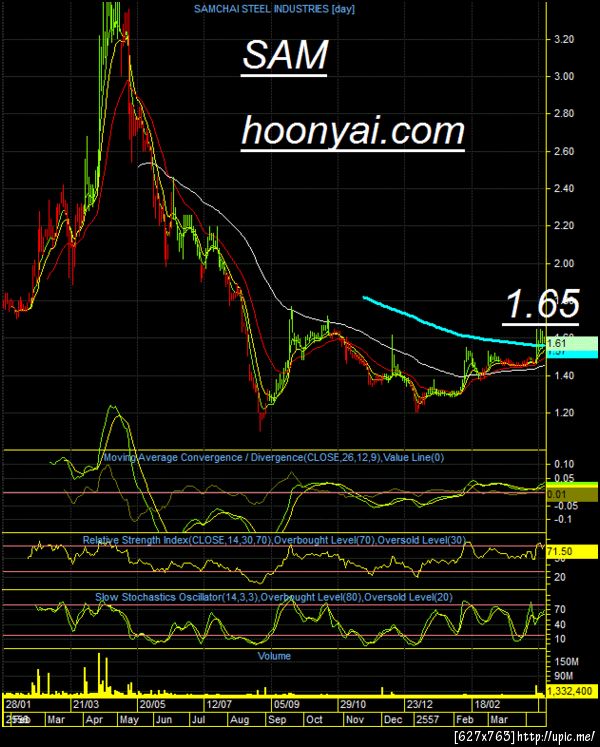This screenshot has width=600, height=747.
Task: Click the 1.65 price target annotation
Action: [x=543, y=304]
